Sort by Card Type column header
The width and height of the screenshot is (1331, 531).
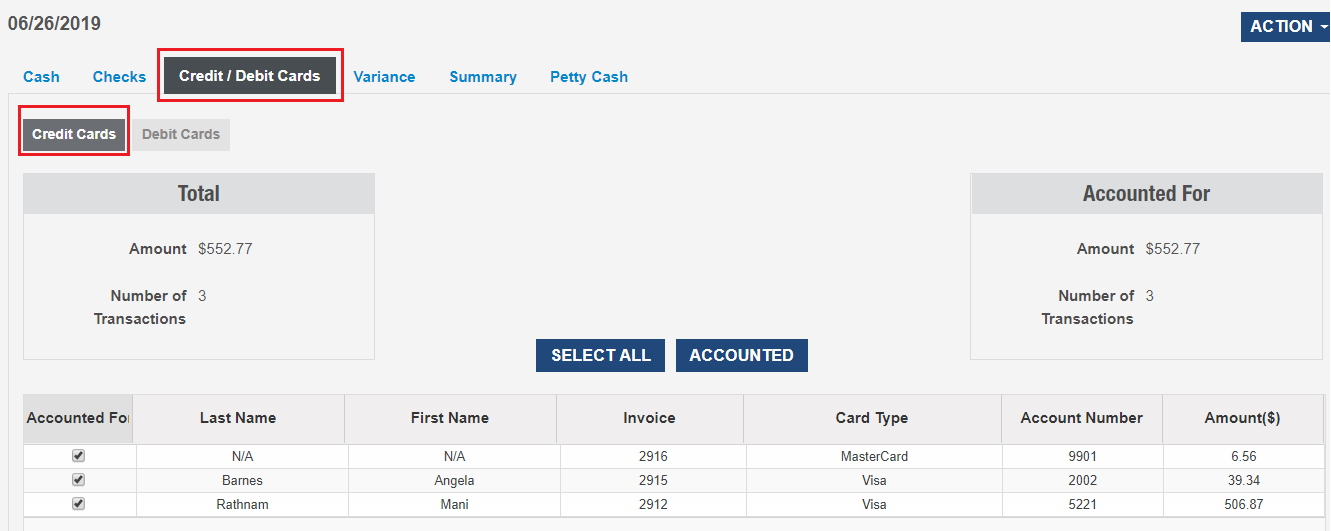tap(872, 418)
